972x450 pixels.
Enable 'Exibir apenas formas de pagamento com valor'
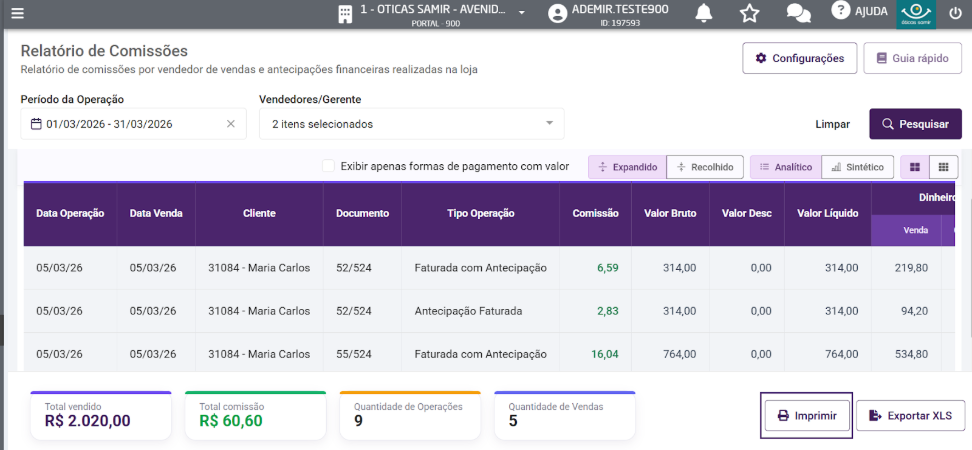(x=329, y=167)
